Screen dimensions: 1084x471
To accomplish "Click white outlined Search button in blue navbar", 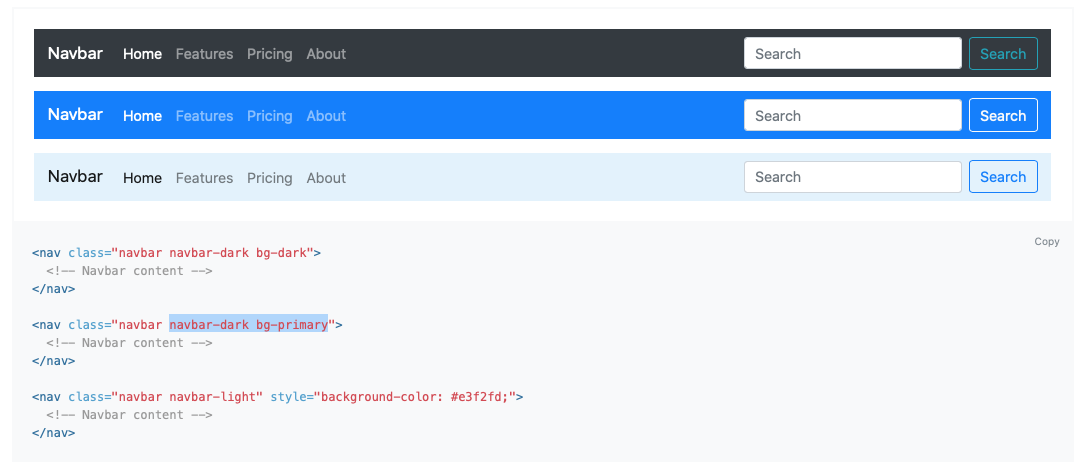I will 1003,115.
